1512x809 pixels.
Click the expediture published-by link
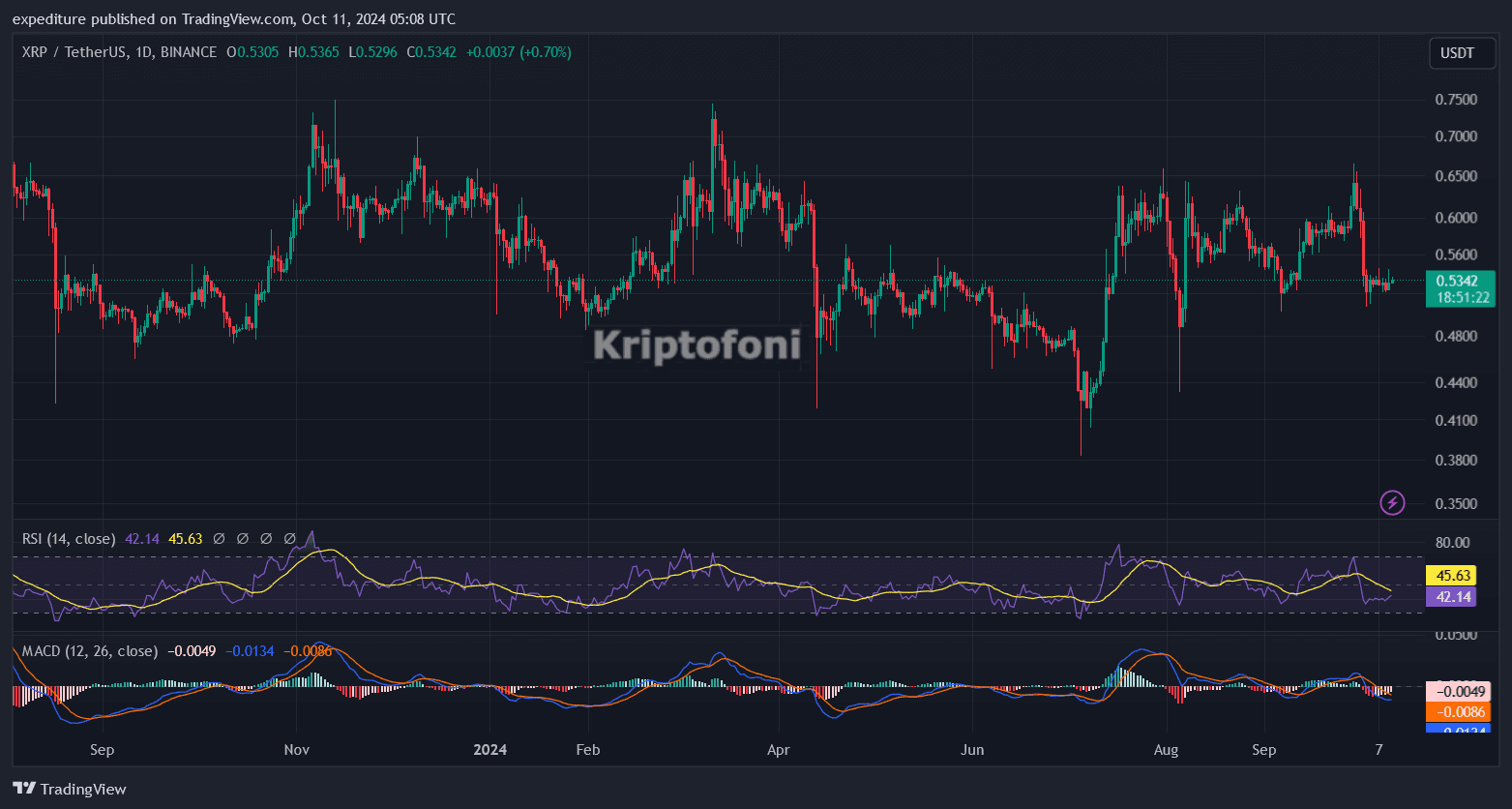coord(43,18)
